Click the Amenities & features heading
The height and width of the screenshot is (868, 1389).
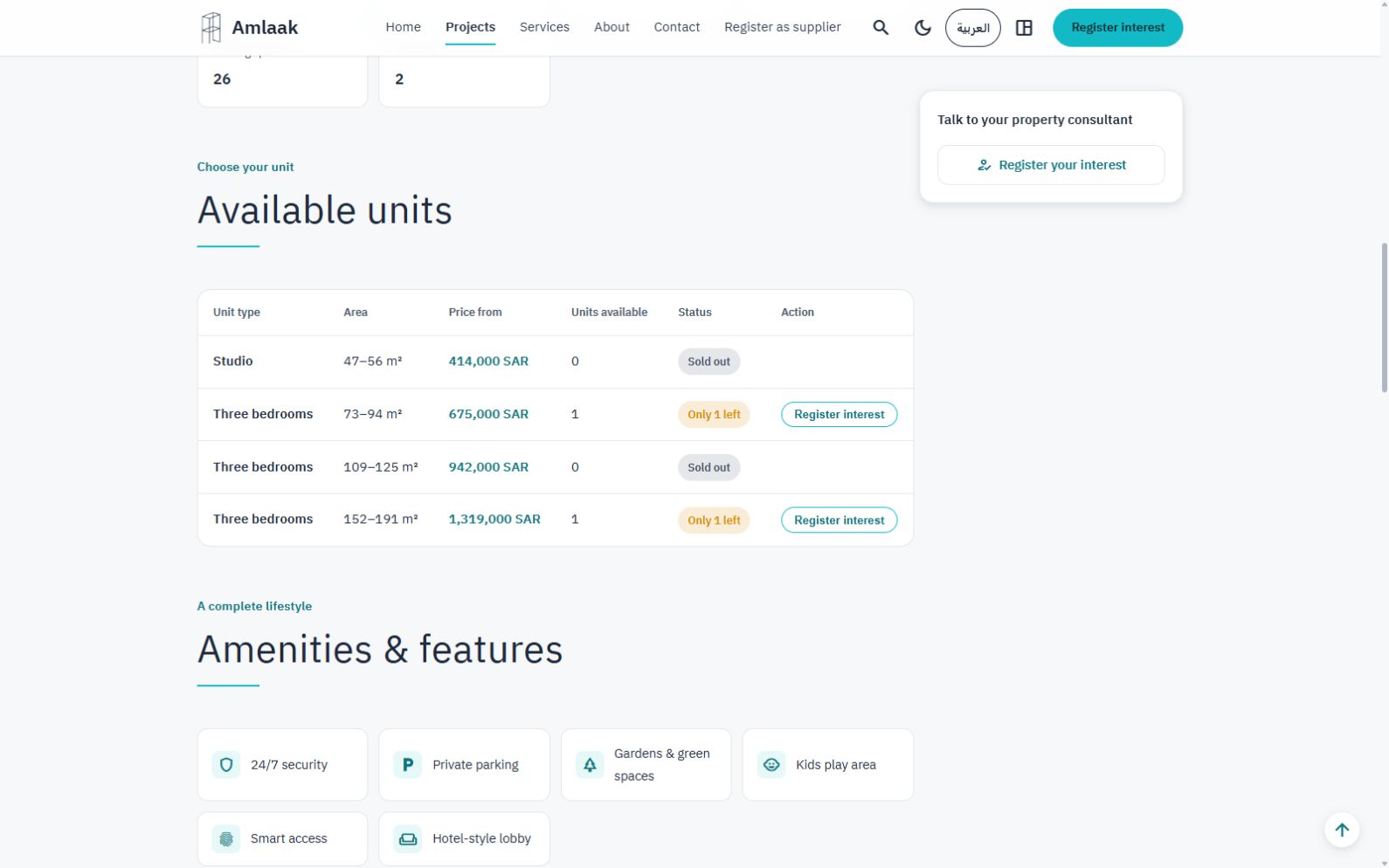pos(380,650)
